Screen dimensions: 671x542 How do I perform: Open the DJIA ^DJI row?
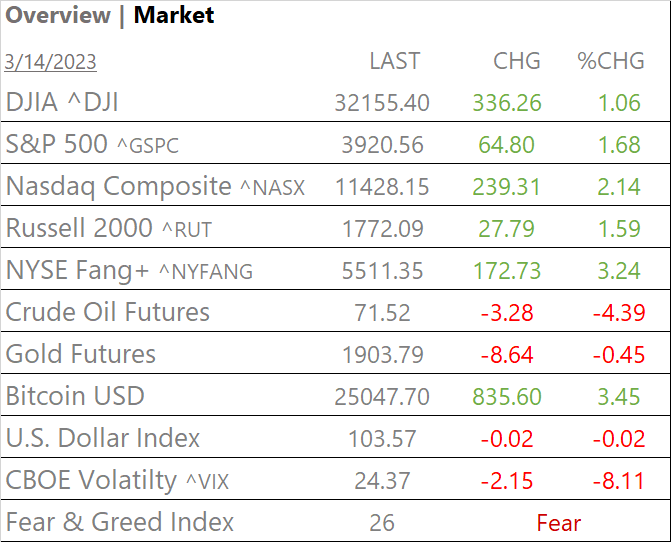69,102
